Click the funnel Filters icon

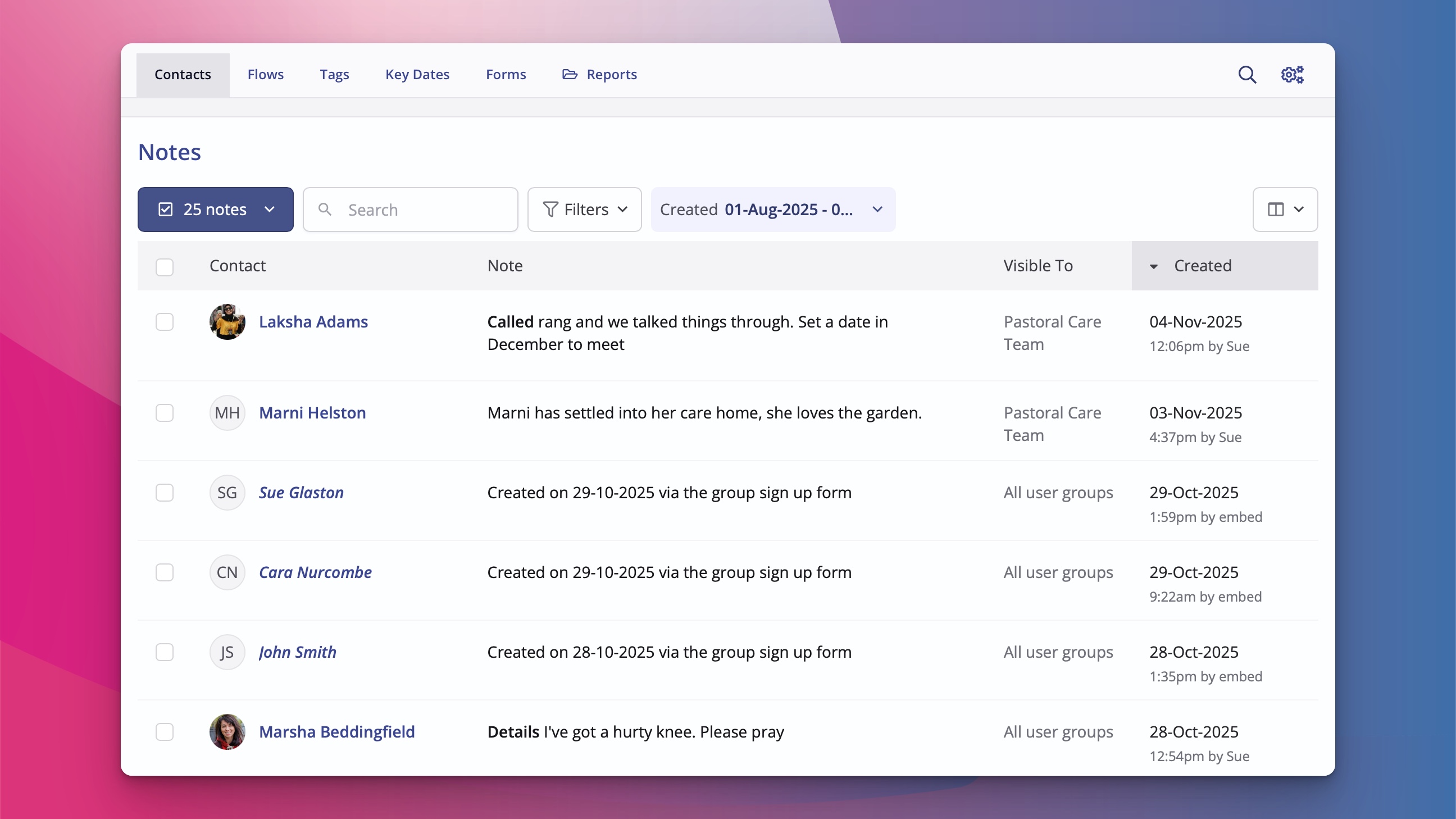(x=550, y=210)
